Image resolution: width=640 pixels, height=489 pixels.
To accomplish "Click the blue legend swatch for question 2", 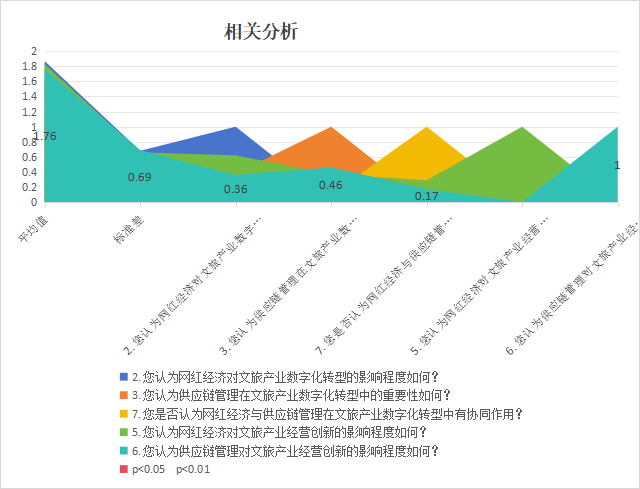I will click(x=124, y=378).
